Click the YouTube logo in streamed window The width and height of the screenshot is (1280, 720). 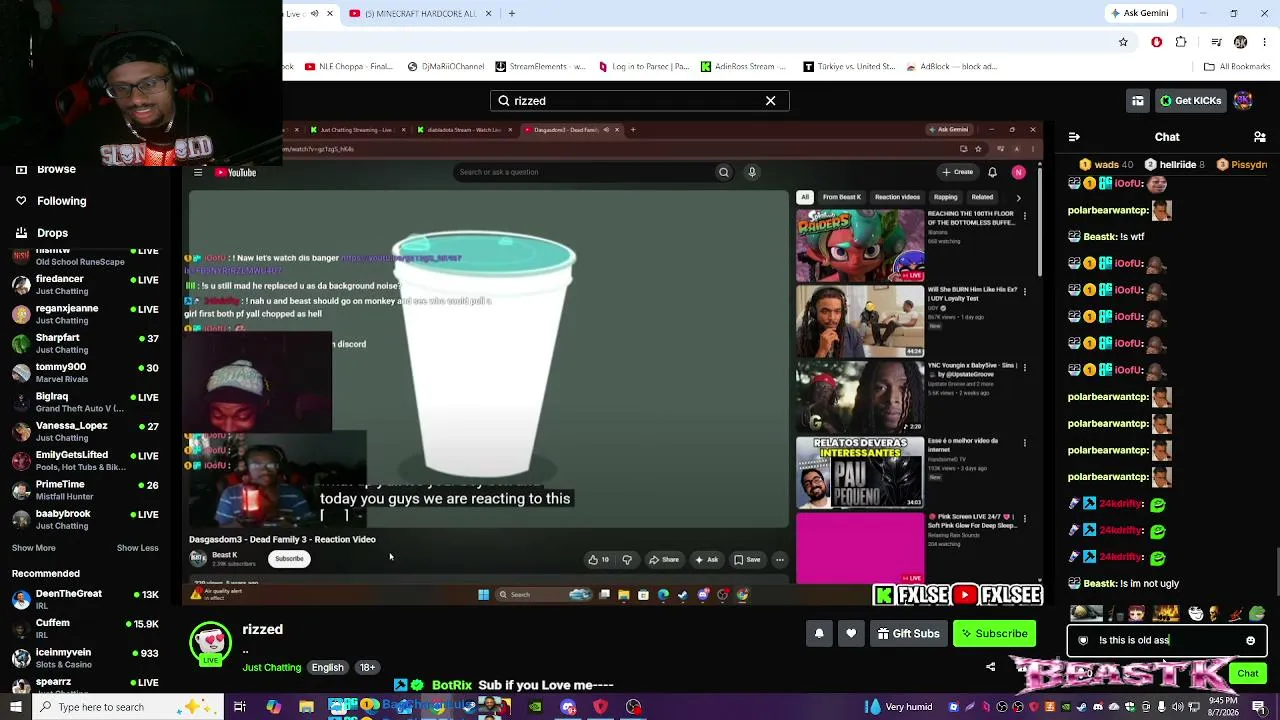pyautogui.click(x=235, y=173)
